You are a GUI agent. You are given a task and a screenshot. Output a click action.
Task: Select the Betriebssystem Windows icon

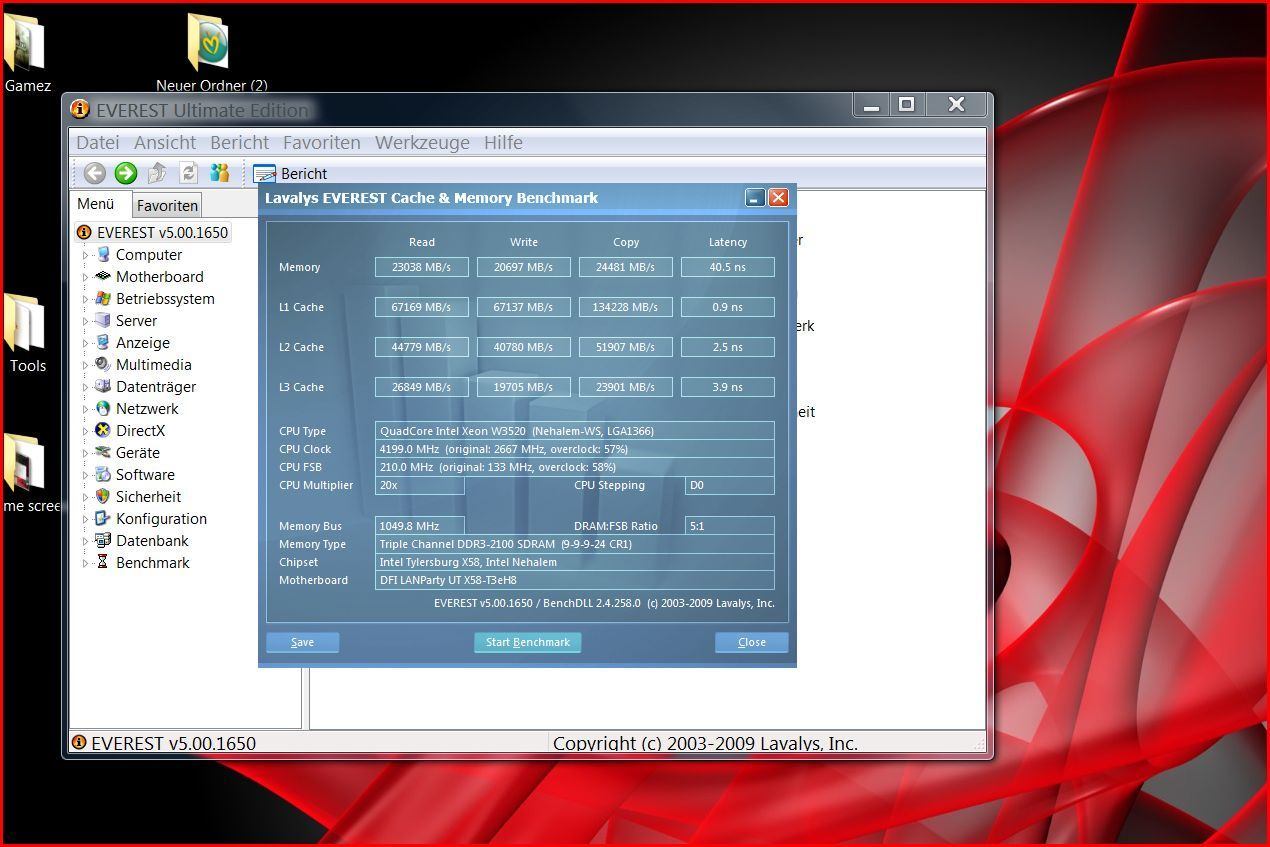(x=102, y=299)
